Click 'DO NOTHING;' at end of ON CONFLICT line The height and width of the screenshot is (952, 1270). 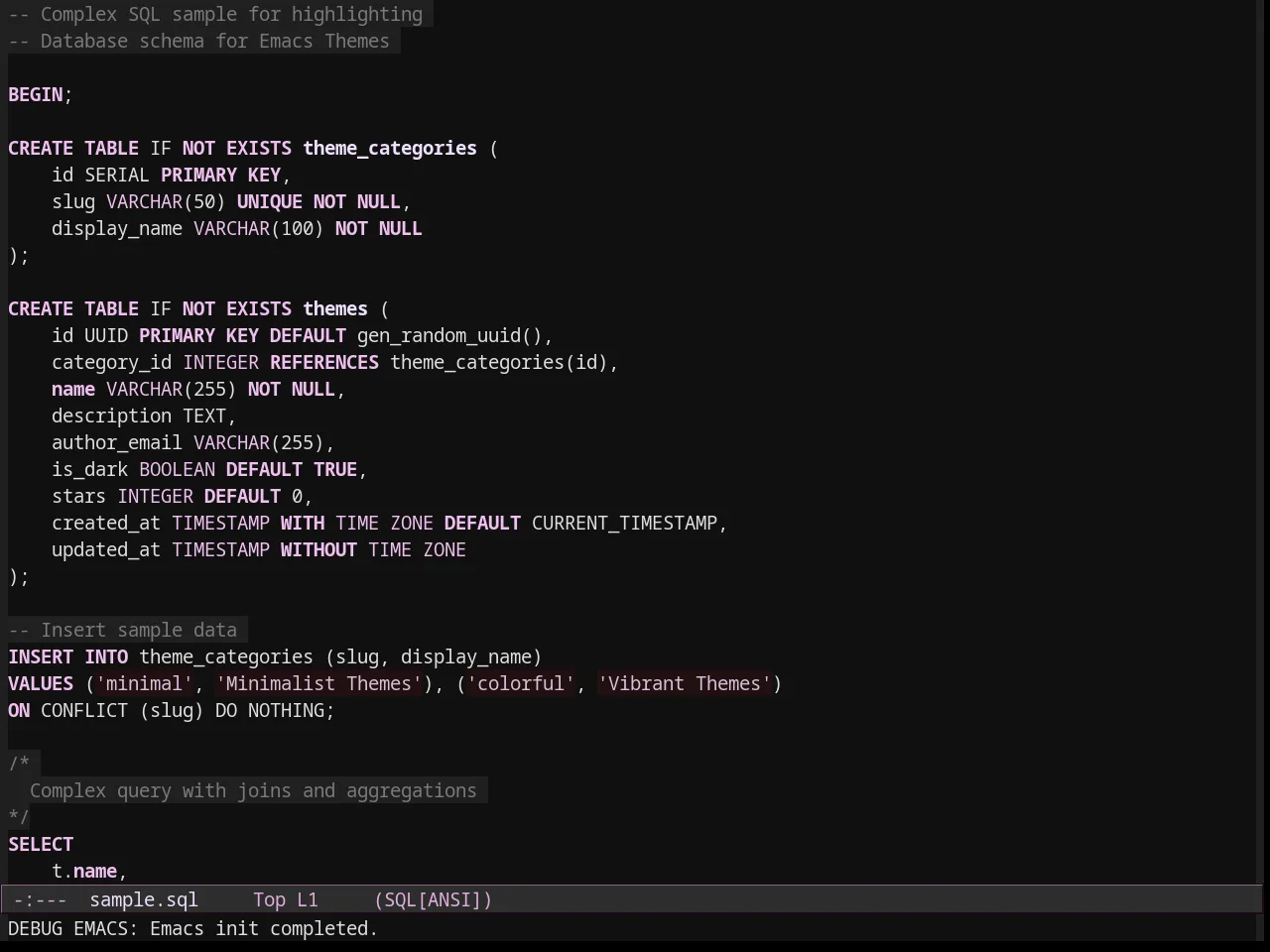pyautogui.click(x=276, y=711)
